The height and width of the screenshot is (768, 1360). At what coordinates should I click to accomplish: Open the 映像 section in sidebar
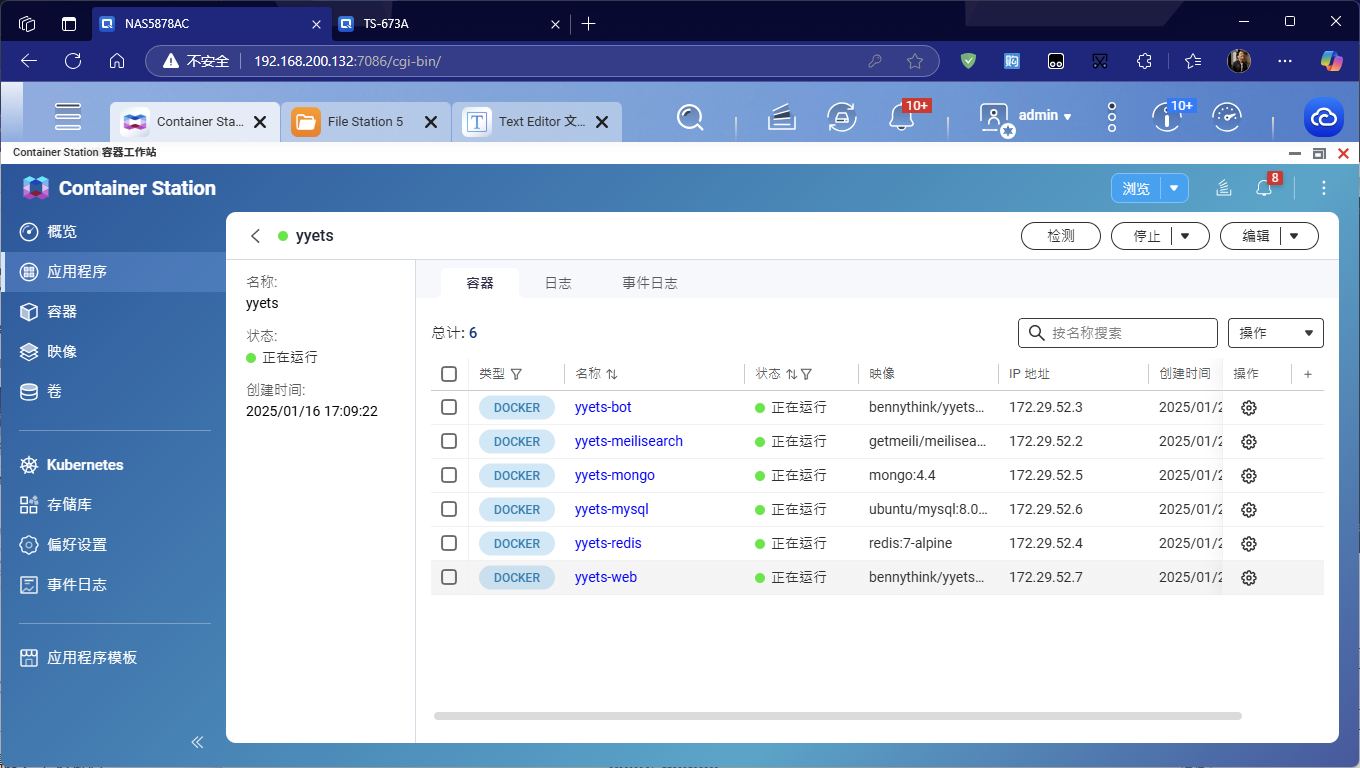click(62, 352)
